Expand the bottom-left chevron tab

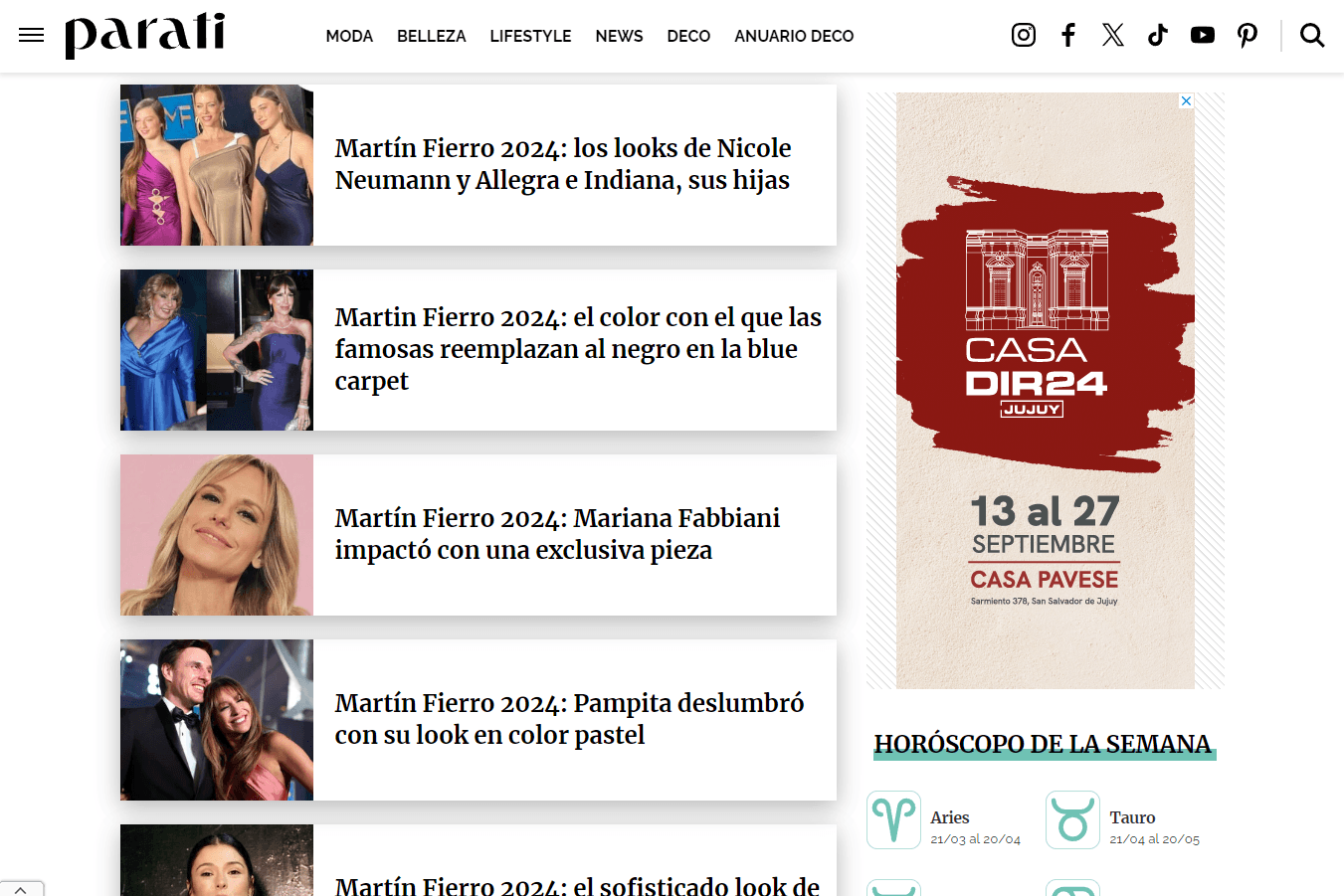(21, 889)
